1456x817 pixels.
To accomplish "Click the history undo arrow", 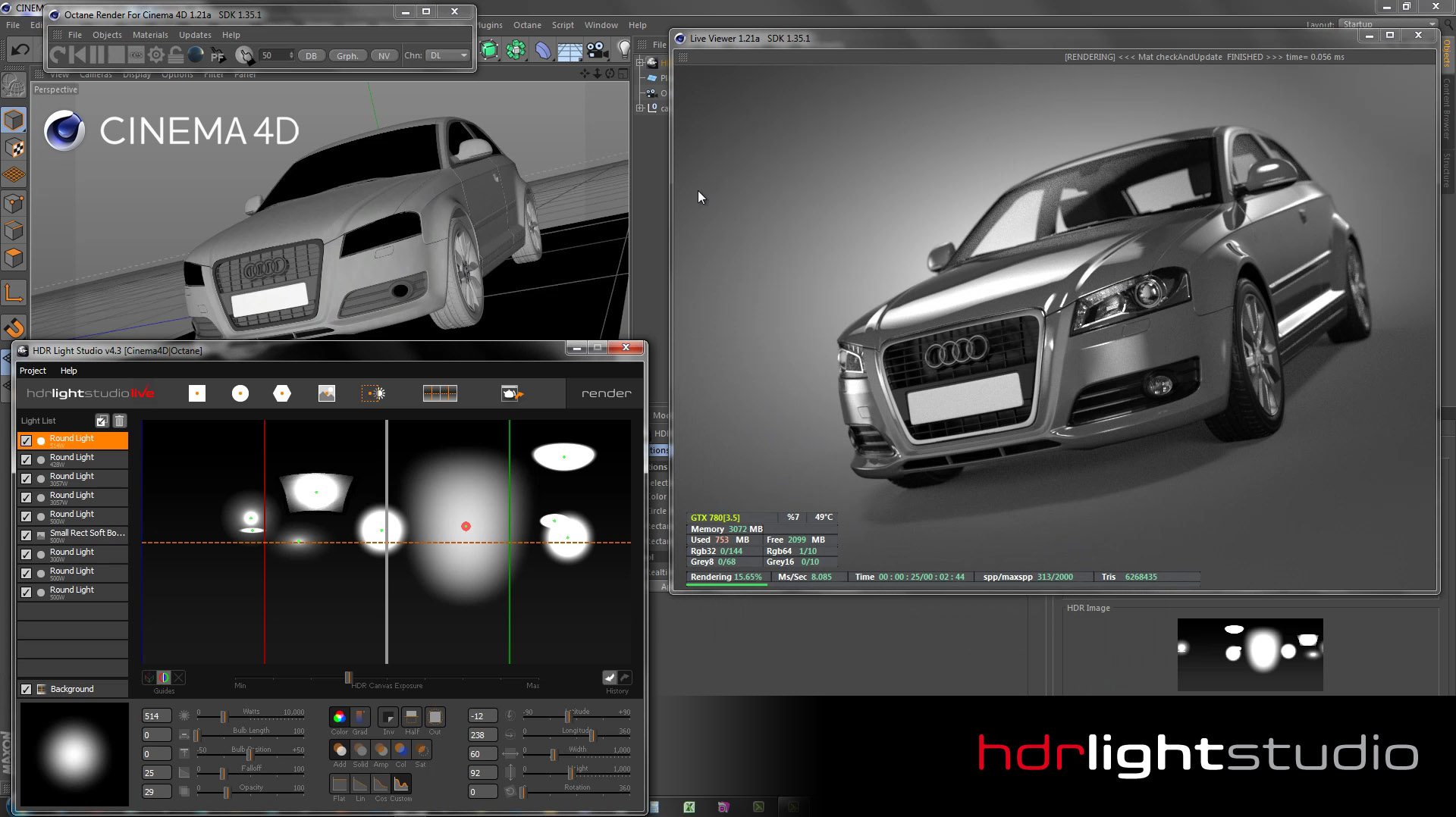I will (610, 678).
